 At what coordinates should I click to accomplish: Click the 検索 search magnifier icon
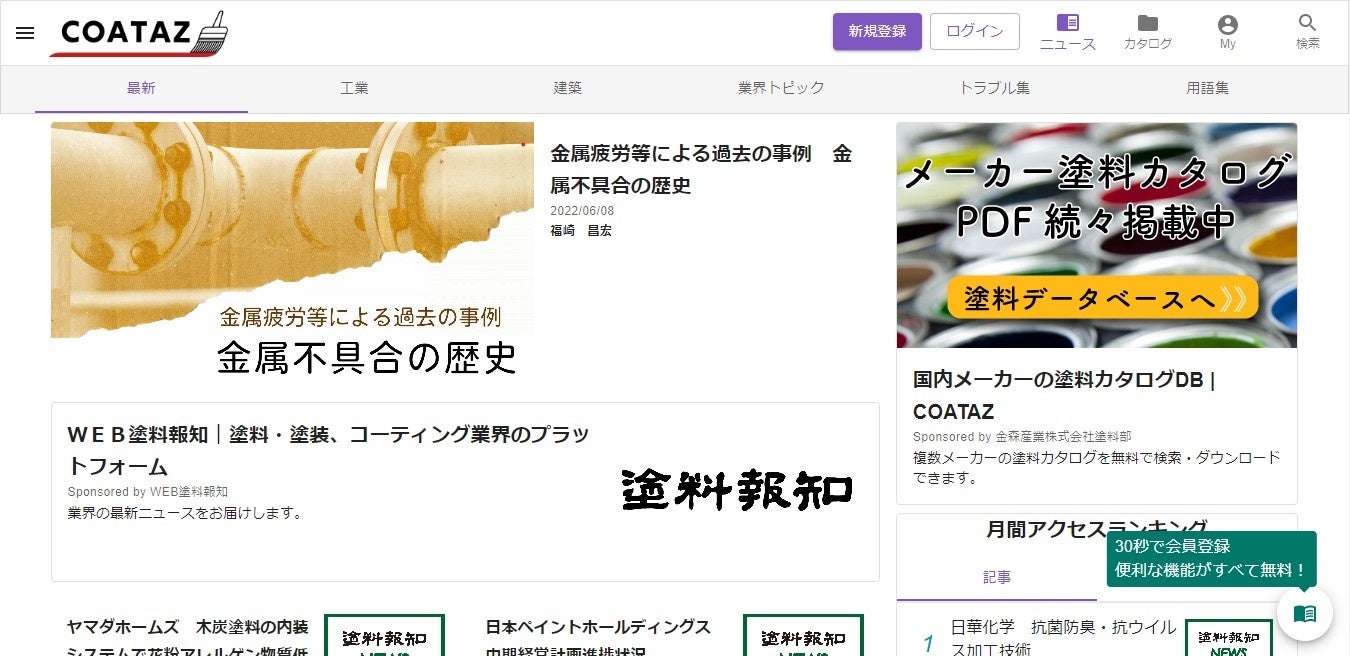tap(1308, 32)
